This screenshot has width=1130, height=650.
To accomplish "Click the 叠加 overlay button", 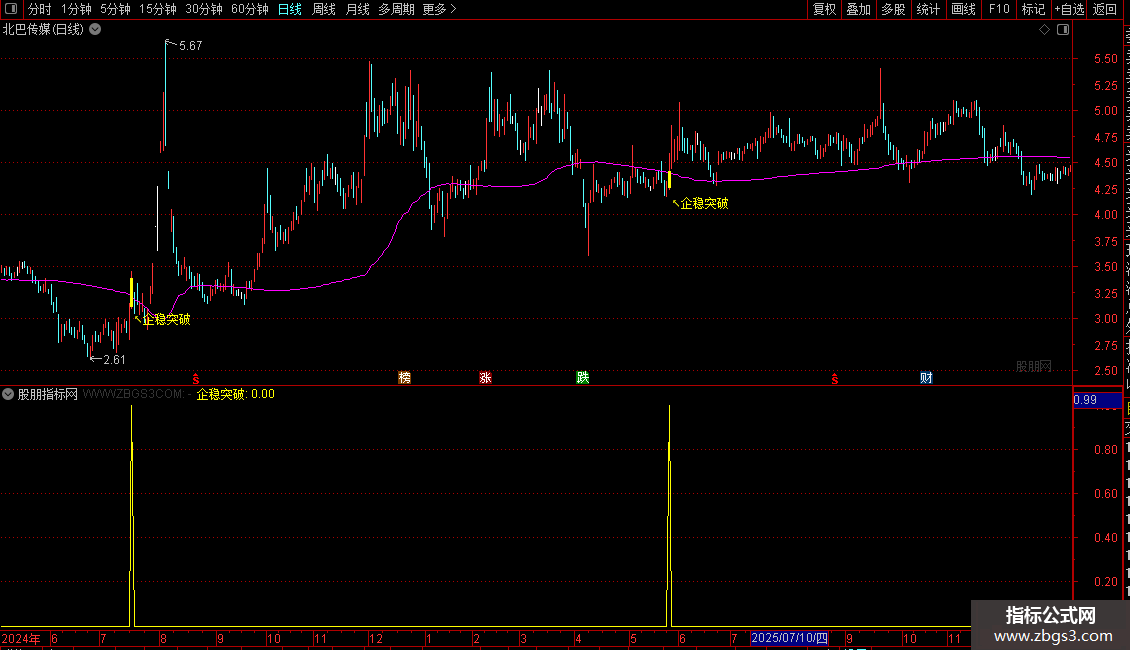I will pos(858,9).
